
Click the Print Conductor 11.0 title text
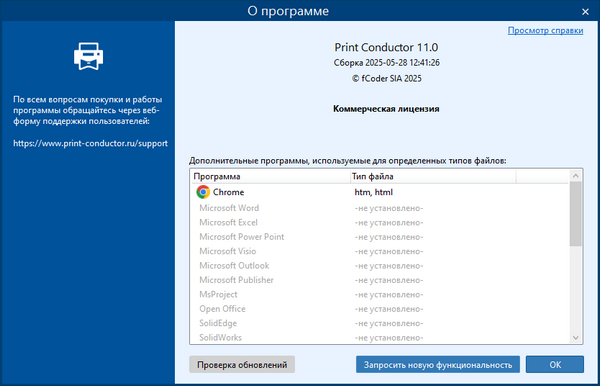pos(386,47)
